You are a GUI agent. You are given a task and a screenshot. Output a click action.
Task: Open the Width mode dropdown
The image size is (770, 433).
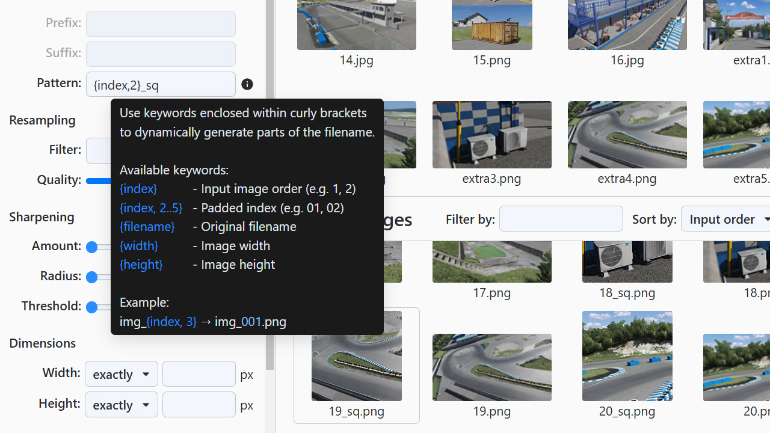pos(121,375)
